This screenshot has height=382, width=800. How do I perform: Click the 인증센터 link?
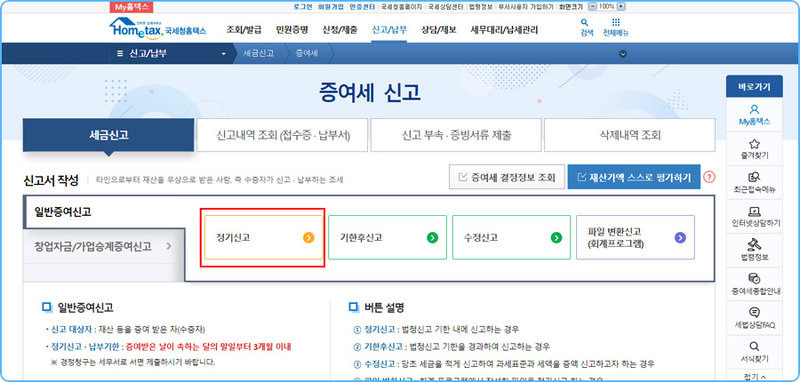point(362,7)
